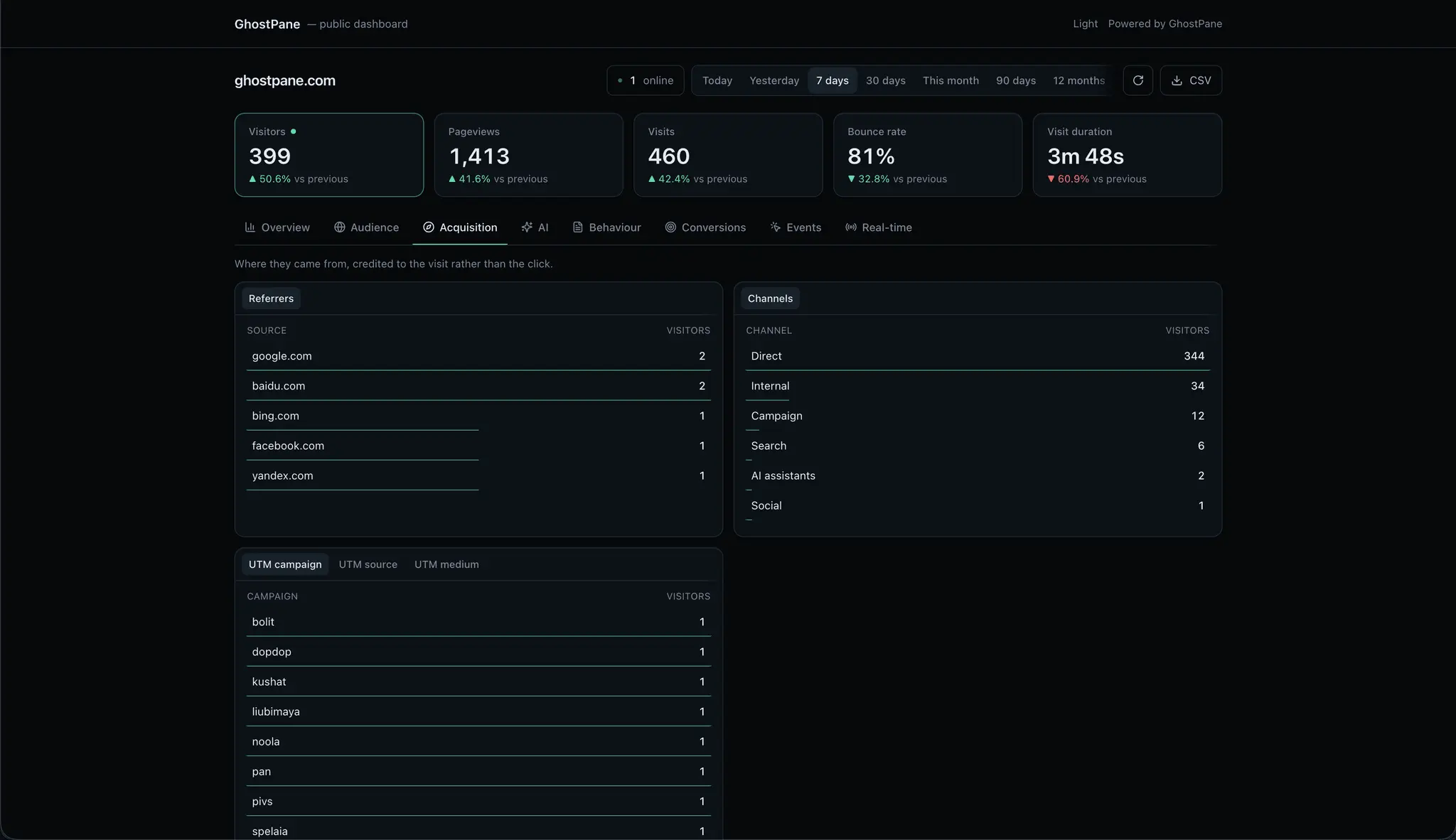Screen dimensions: 1456x840
Task: Select the 30 days range
Action: click(x=886, y=80)
